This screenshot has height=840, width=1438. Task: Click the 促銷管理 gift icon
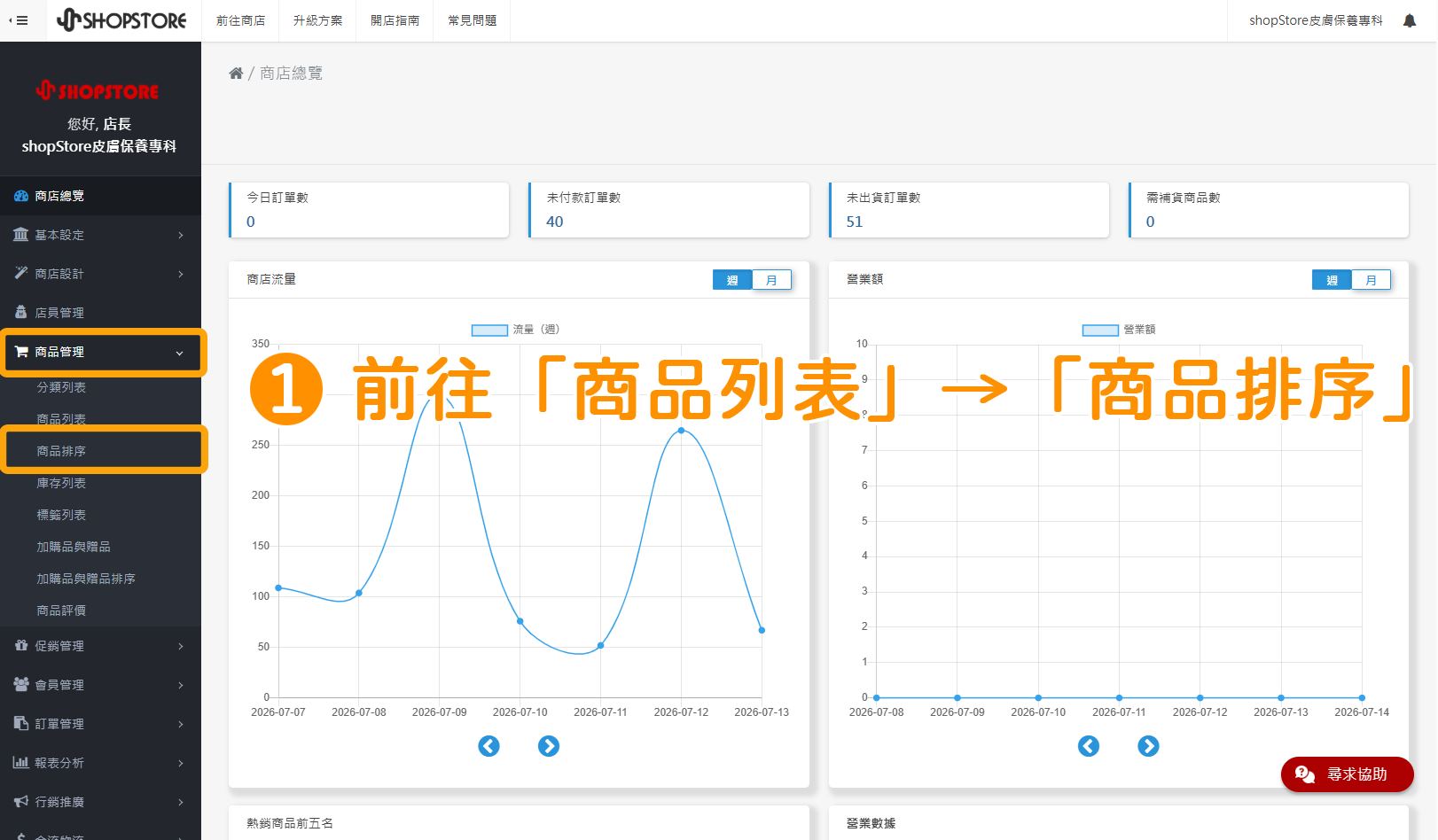click(x=21, y=646)
